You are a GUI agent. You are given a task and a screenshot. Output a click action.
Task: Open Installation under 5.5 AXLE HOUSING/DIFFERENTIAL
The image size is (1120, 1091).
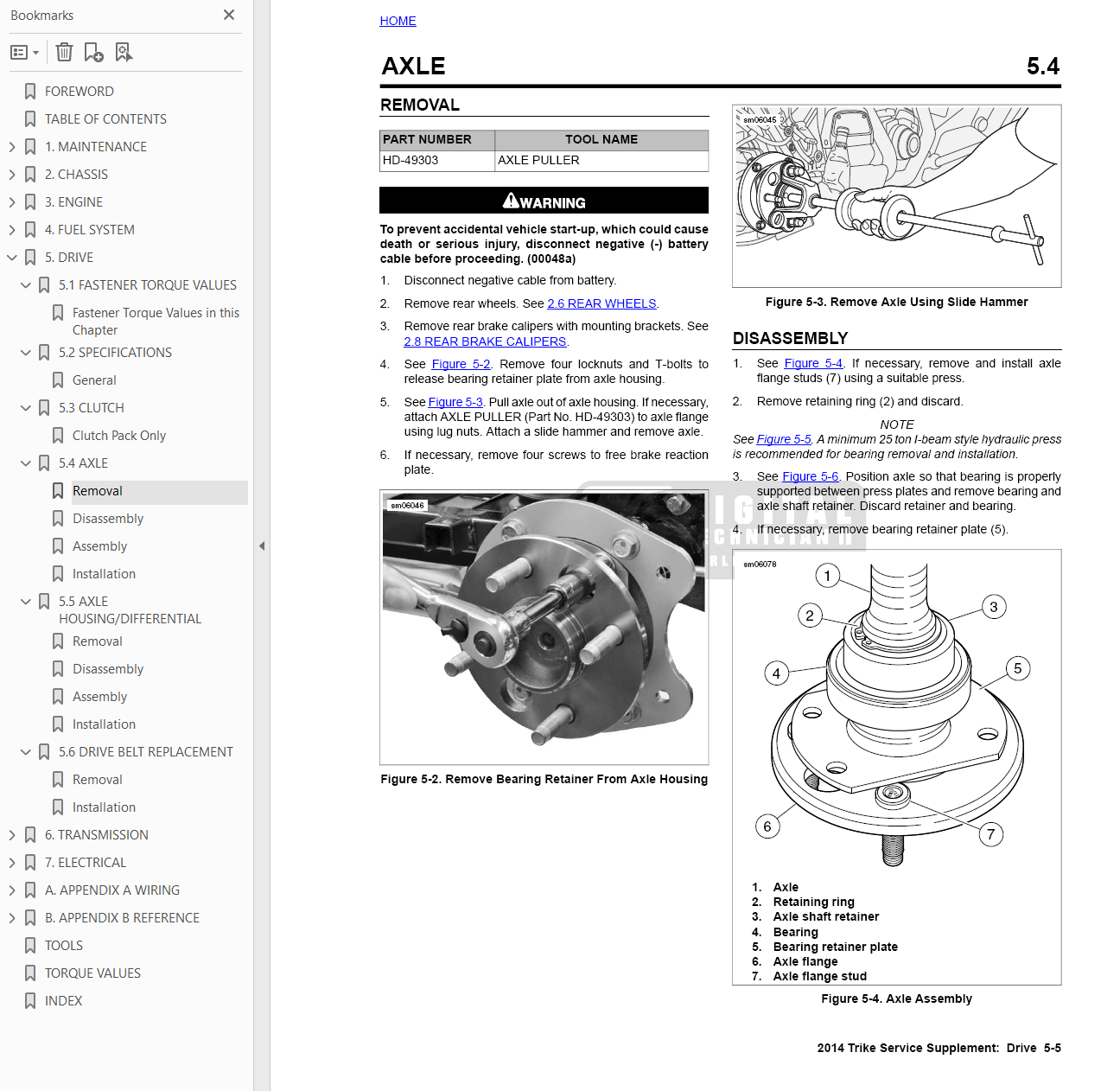(104, 724)
